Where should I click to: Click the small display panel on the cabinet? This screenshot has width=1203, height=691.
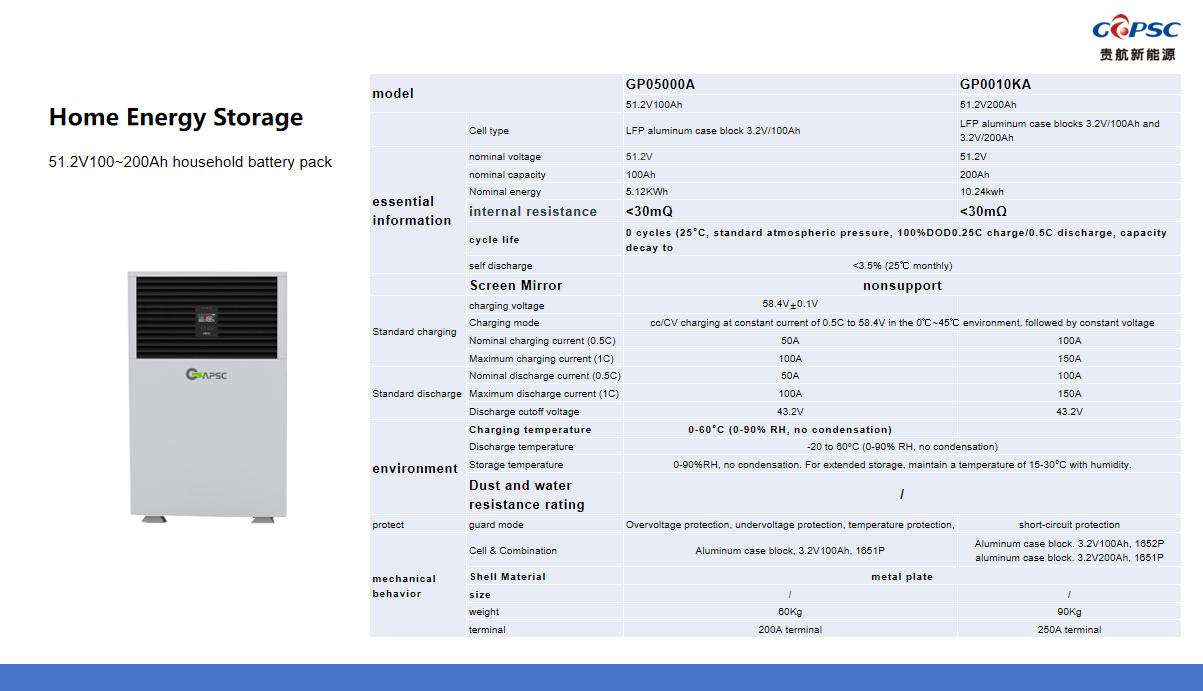(x=207, y=320)
